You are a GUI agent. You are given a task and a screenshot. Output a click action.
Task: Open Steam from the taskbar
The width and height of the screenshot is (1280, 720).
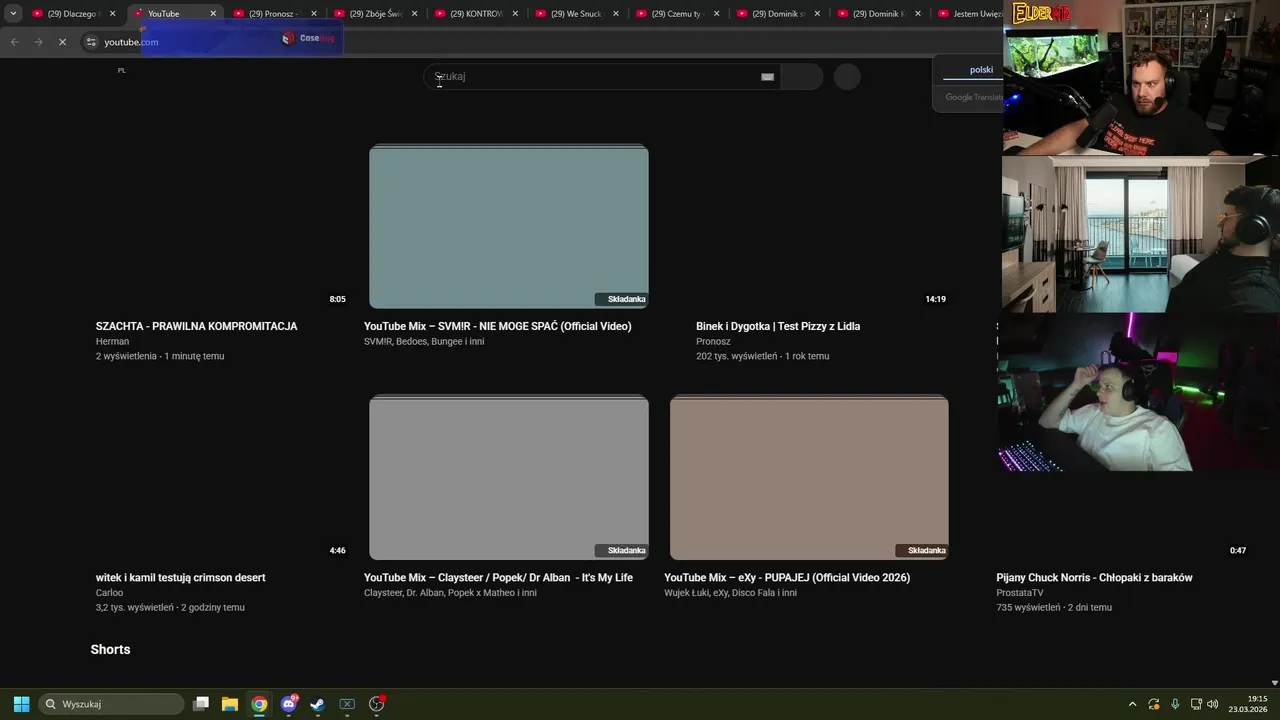click(318, 704)
